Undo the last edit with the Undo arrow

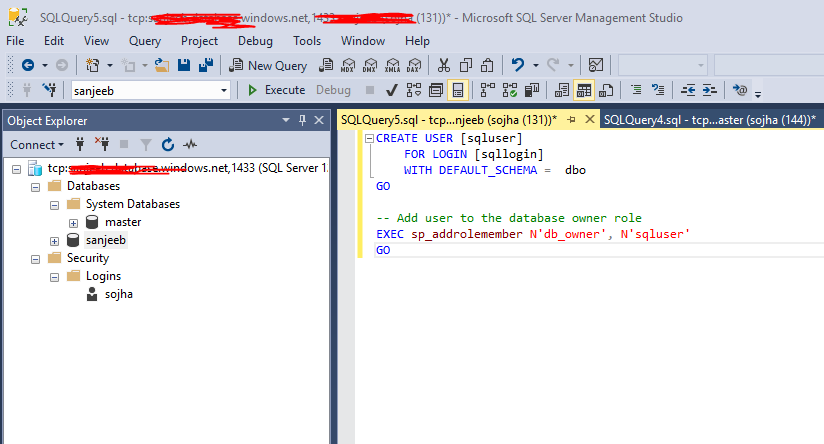518,65
